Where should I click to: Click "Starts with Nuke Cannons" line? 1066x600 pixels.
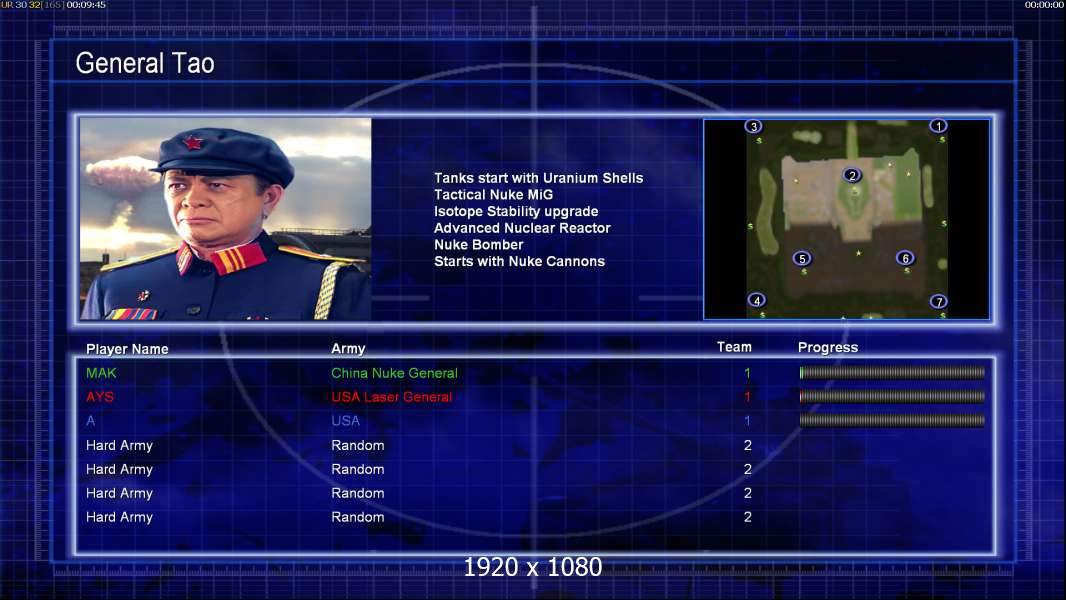tap(519, 261)
